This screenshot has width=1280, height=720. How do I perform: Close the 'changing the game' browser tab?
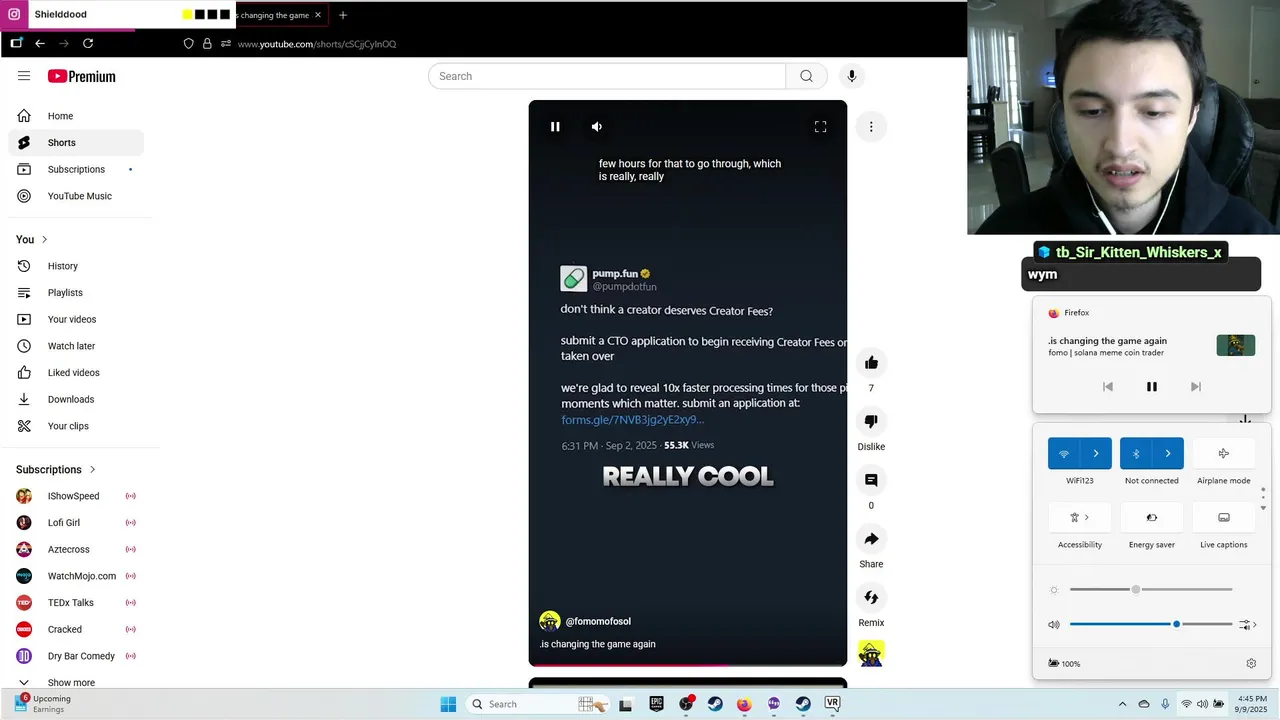coord(318,15)
